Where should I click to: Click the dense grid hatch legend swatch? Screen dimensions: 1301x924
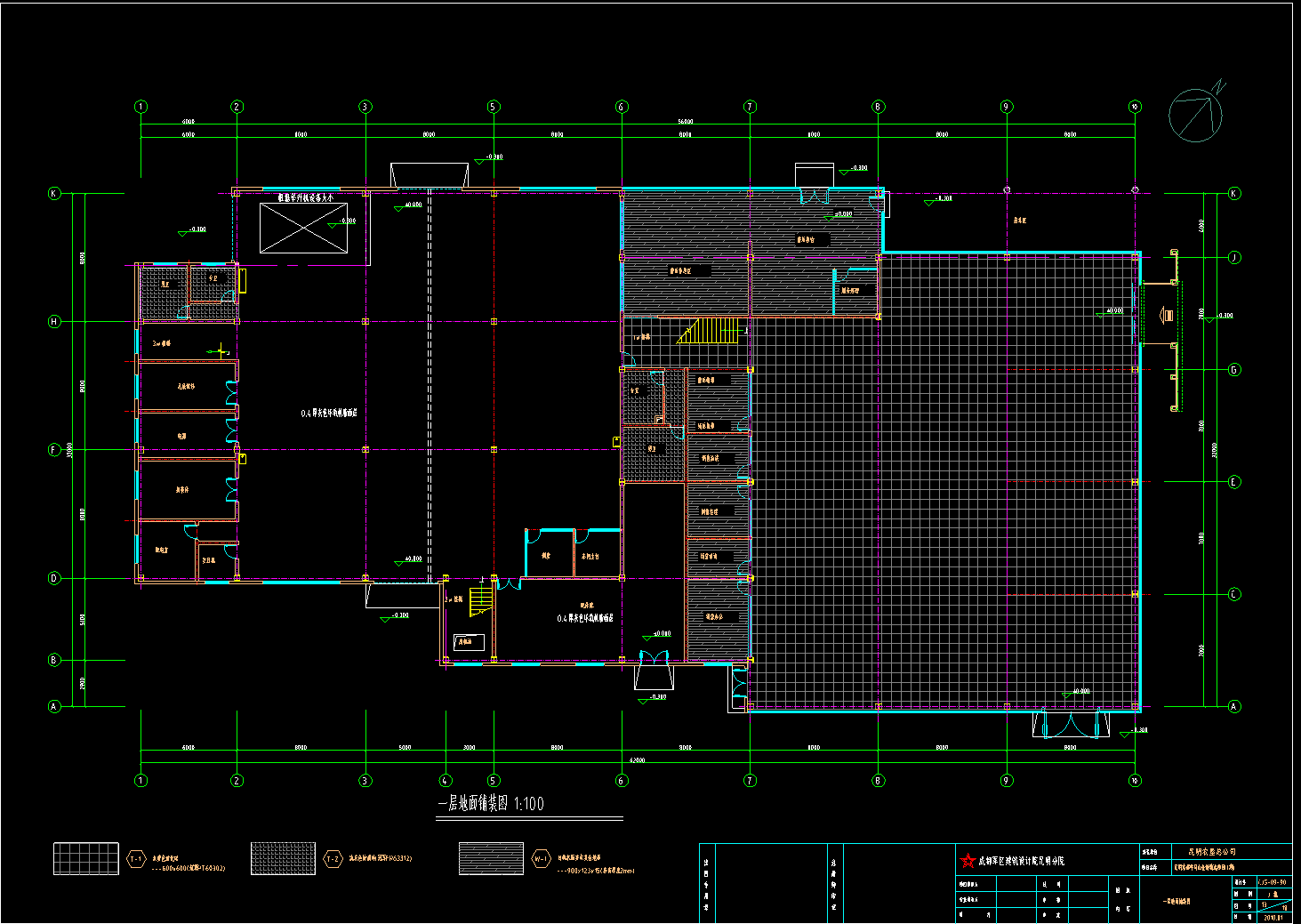[283, 859]
